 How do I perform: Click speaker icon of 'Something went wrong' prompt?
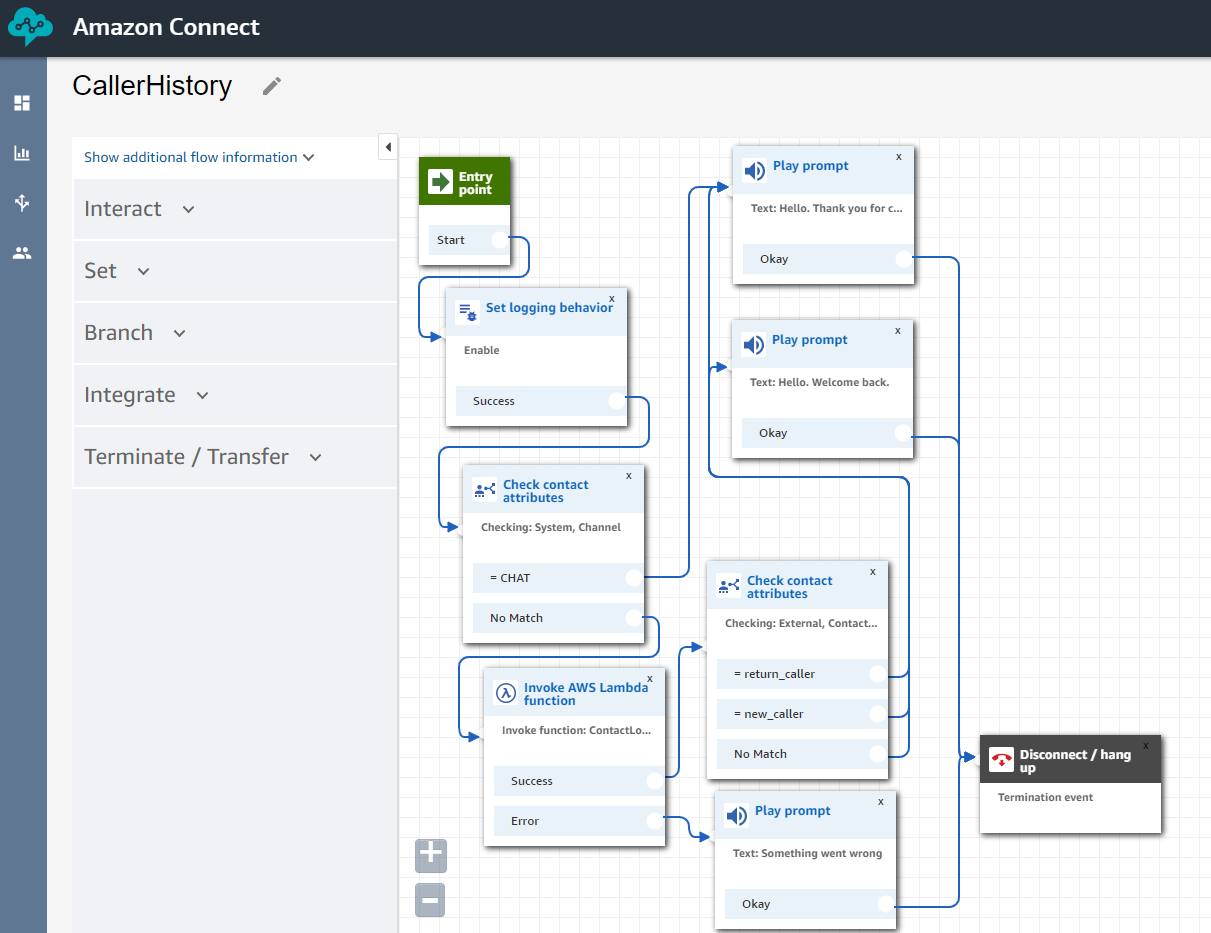737,815
